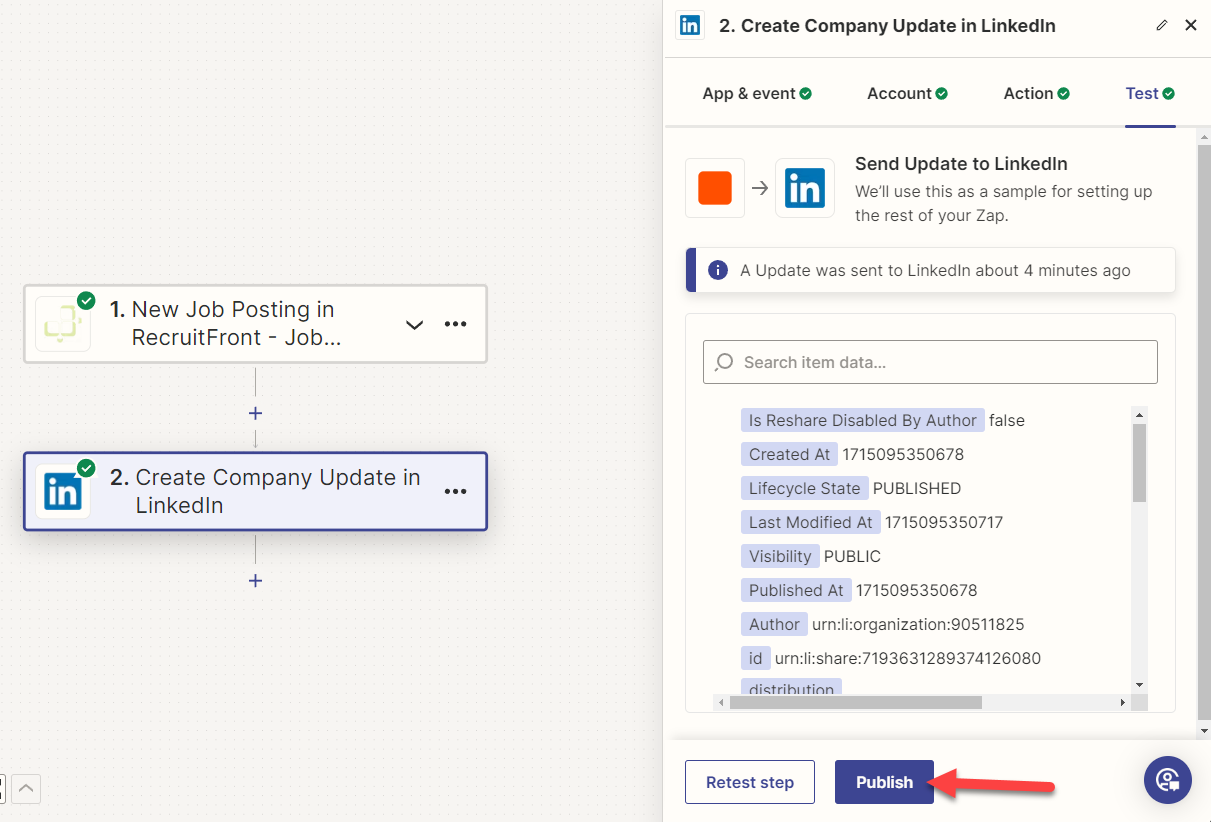Add step between steps 1 and 2
The image size is (1211, 822).
[255, 413]
